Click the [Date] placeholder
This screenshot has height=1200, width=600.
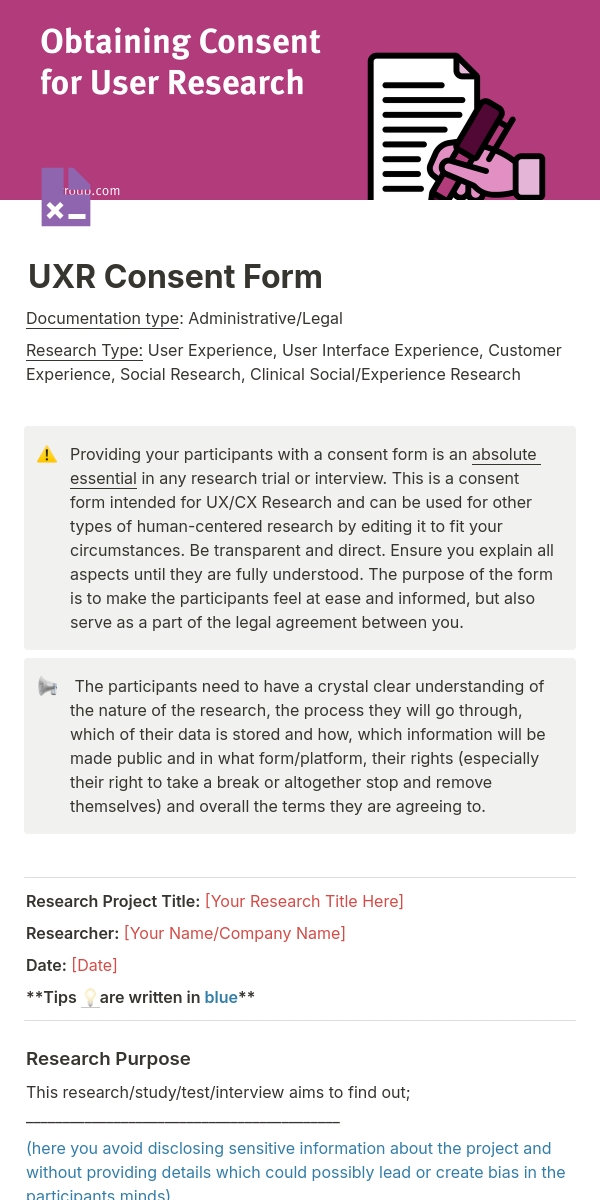pyautogui.click(x=94, y=965)
